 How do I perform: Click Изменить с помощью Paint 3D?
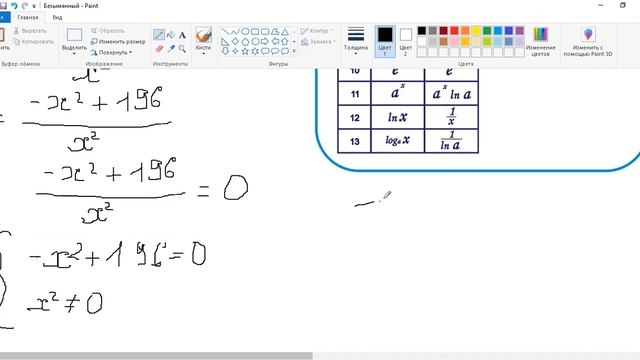coord(588,41)
